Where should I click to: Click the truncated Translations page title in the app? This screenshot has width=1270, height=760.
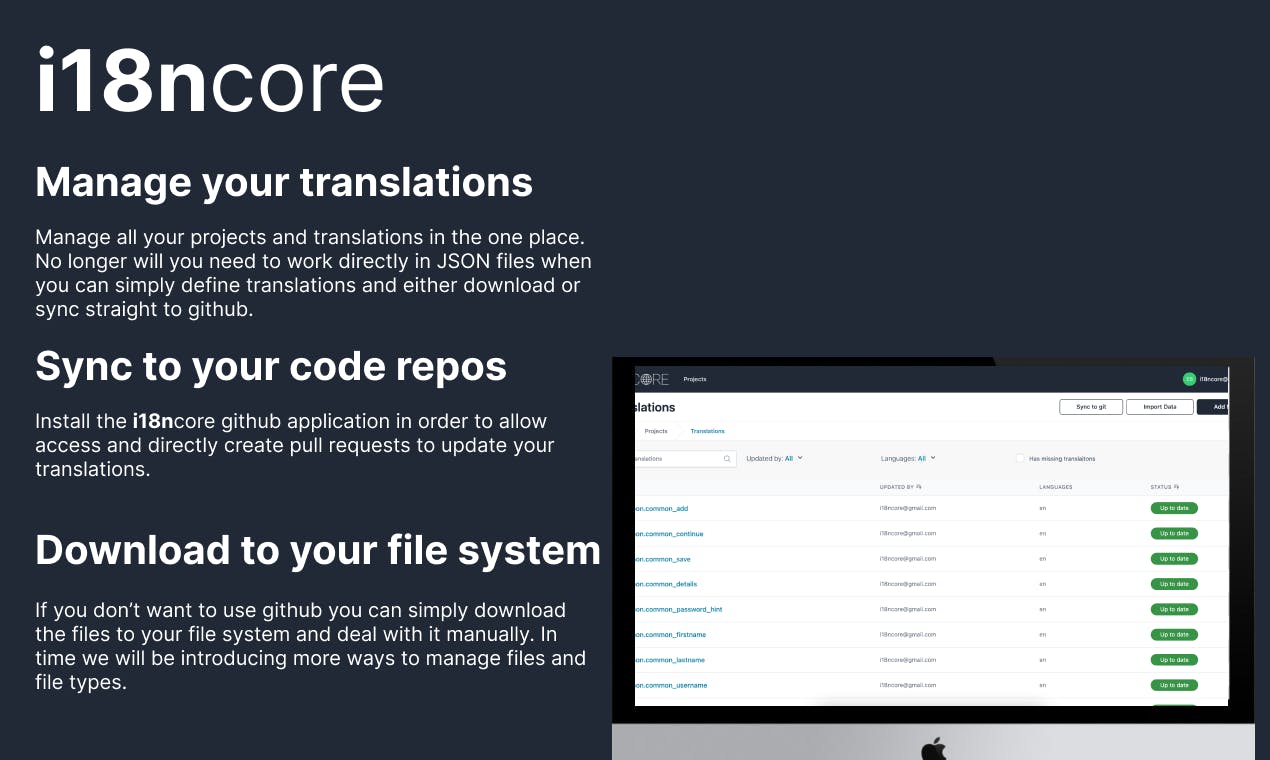pyautogui.click(x=655, y=407)
